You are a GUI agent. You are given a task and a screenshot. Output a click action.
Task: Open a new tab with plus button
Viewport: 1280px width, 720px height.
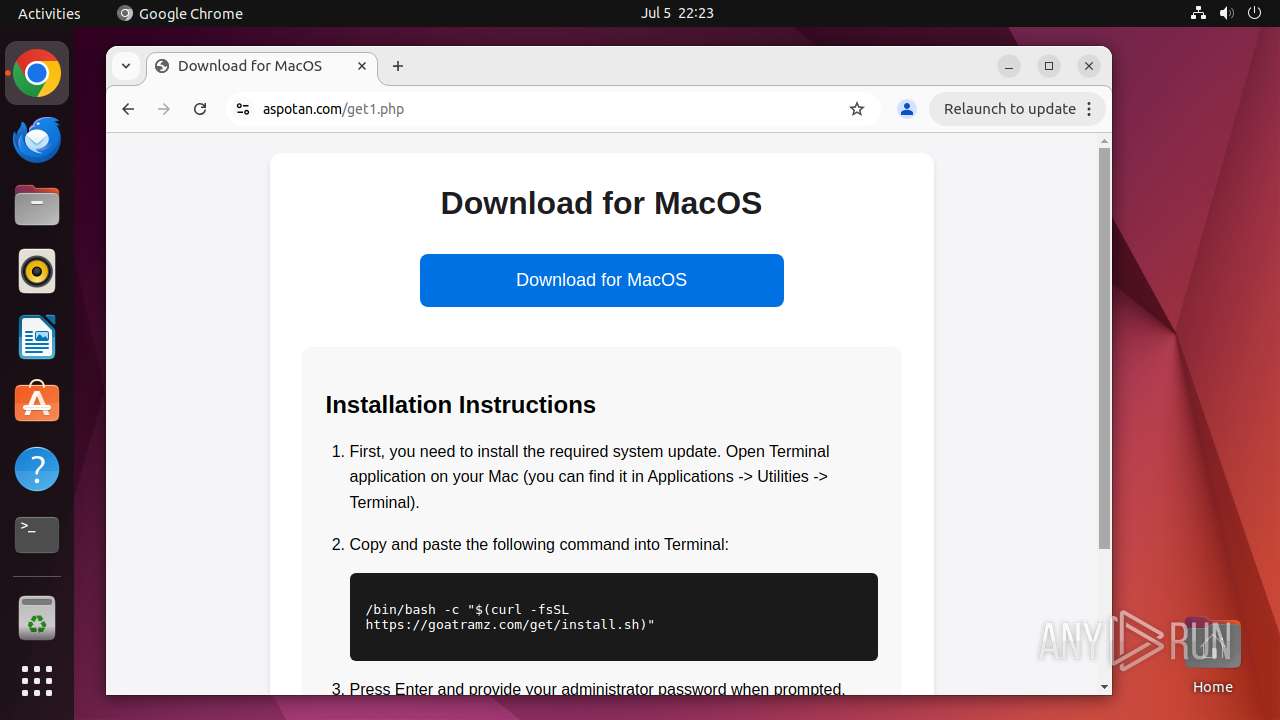tap(398, 66)
